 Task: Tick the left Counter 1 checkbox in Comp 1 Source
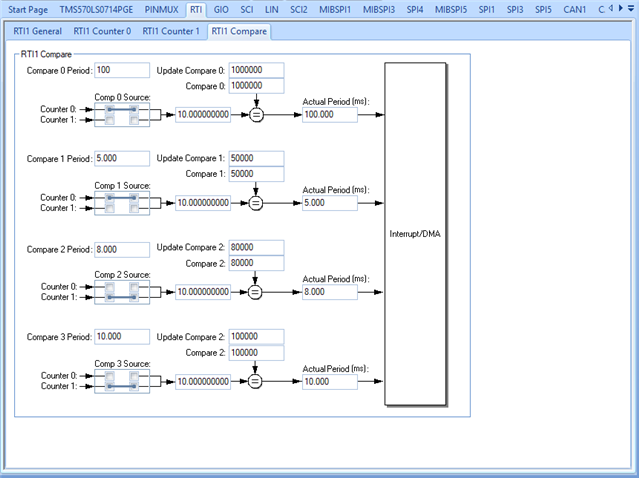[x=110, y=209]
